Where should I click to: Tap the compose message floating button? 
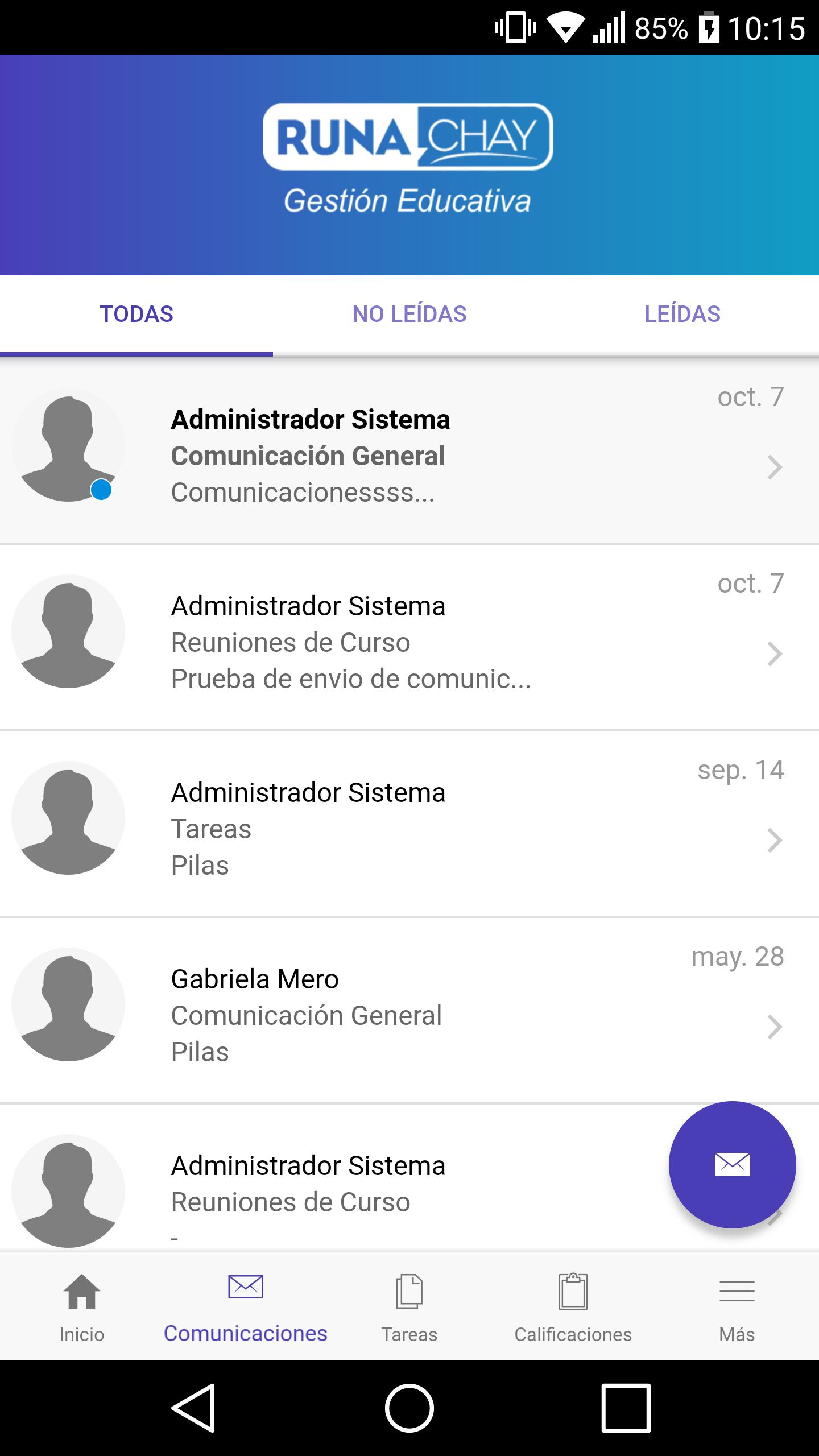[x=732, y=1164]
